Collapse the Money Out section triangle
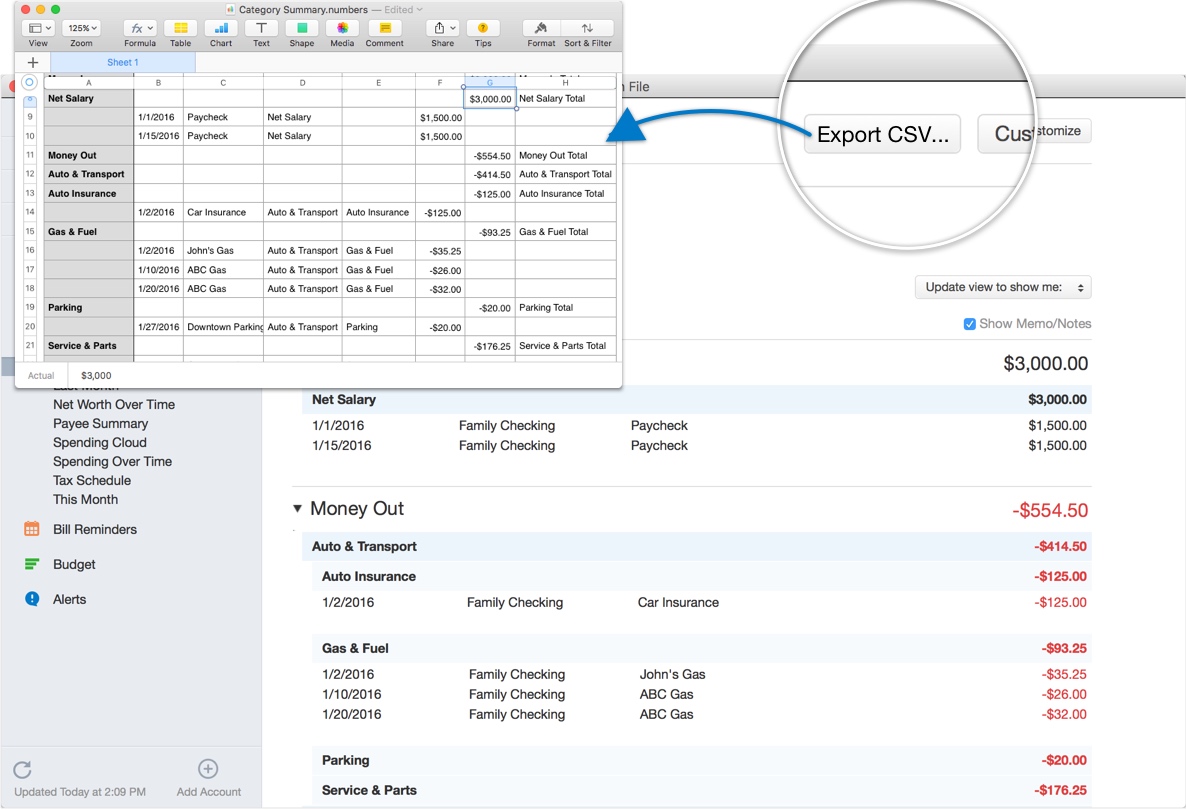The image size is (1186, 810). pyautogui.click(x=297, y=508)
